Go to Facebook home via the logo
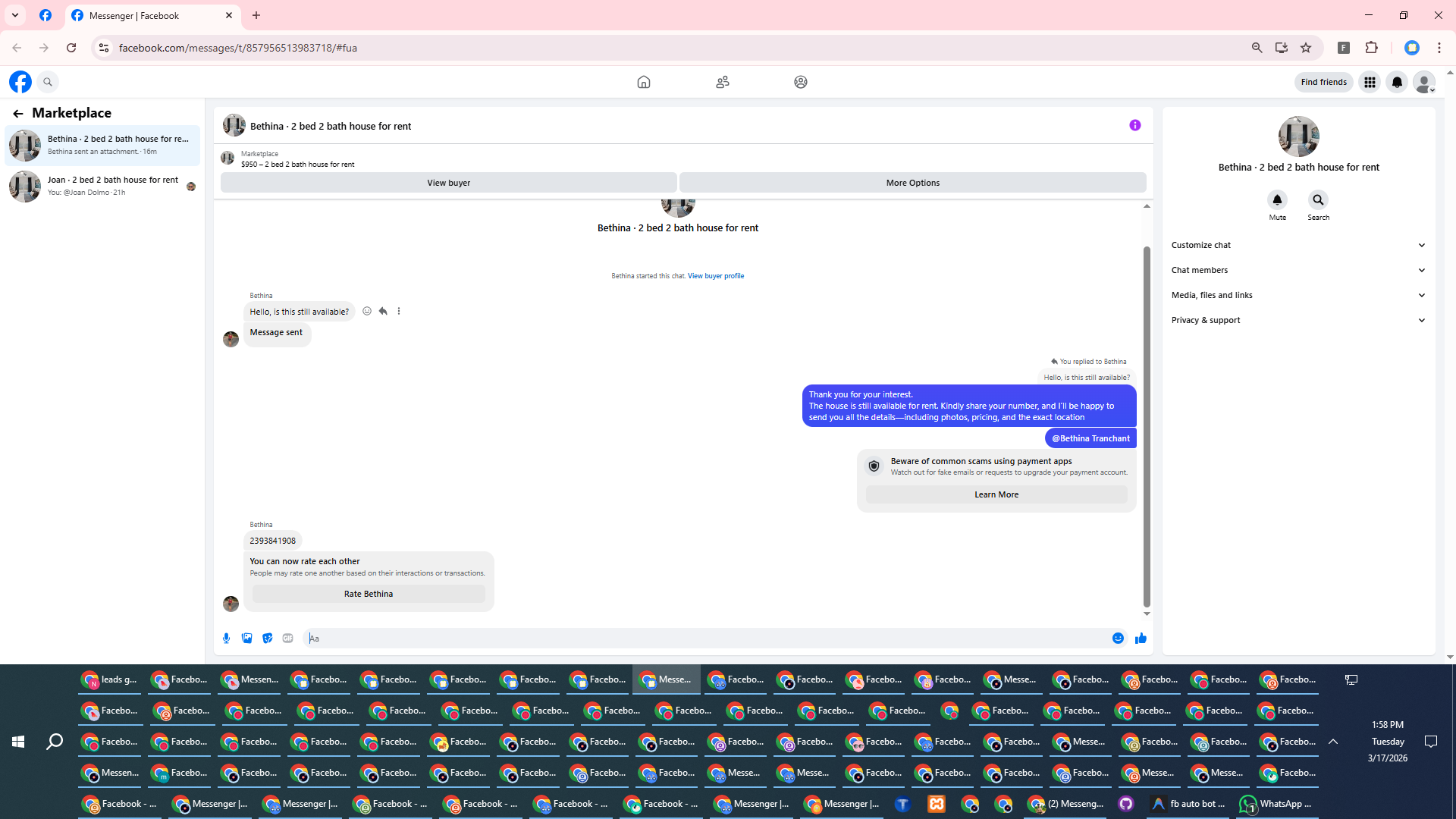 click(20, 82)
